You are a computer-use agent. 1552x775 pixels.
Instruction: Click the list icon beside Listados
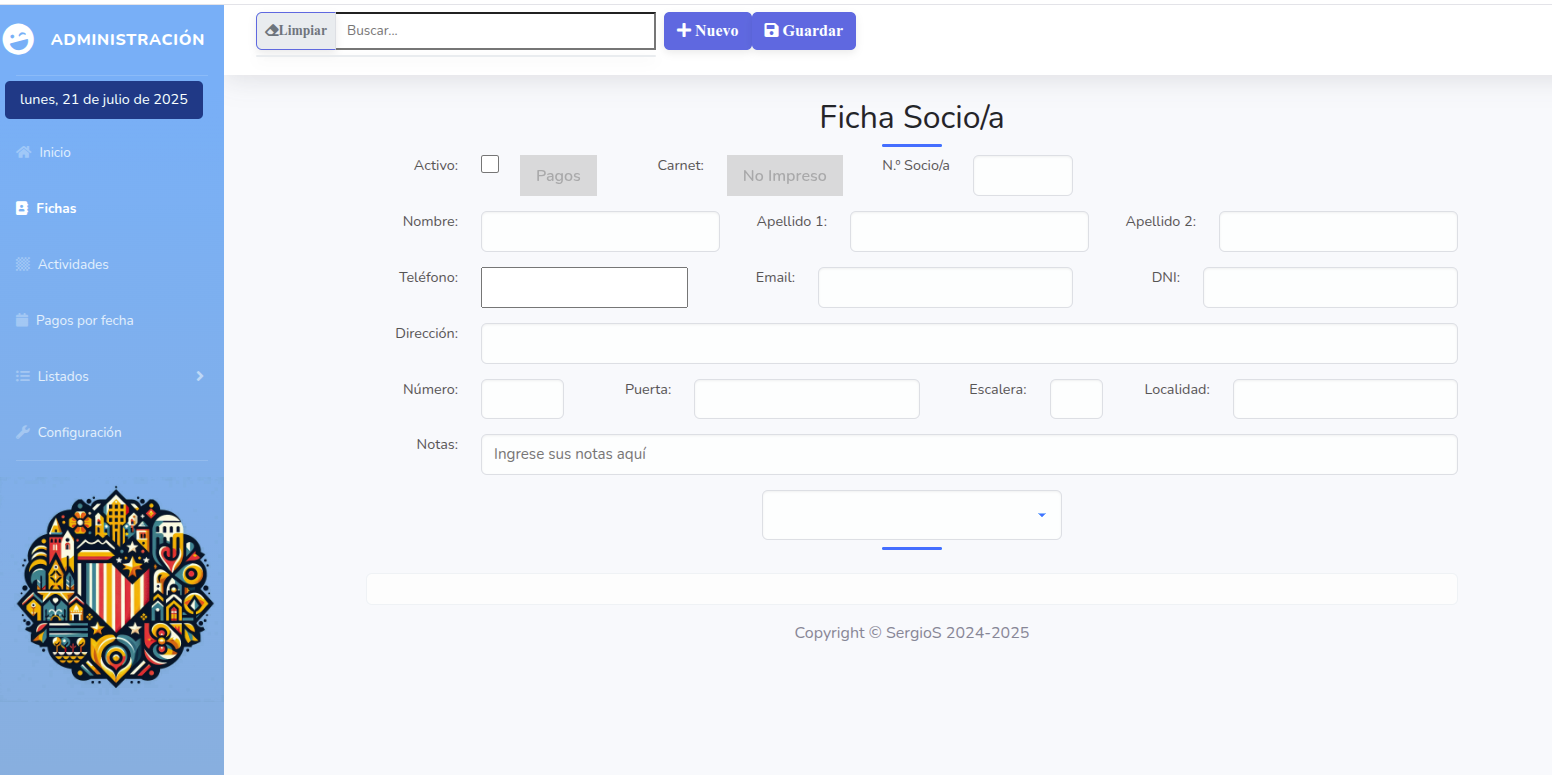tap(23, 377)
